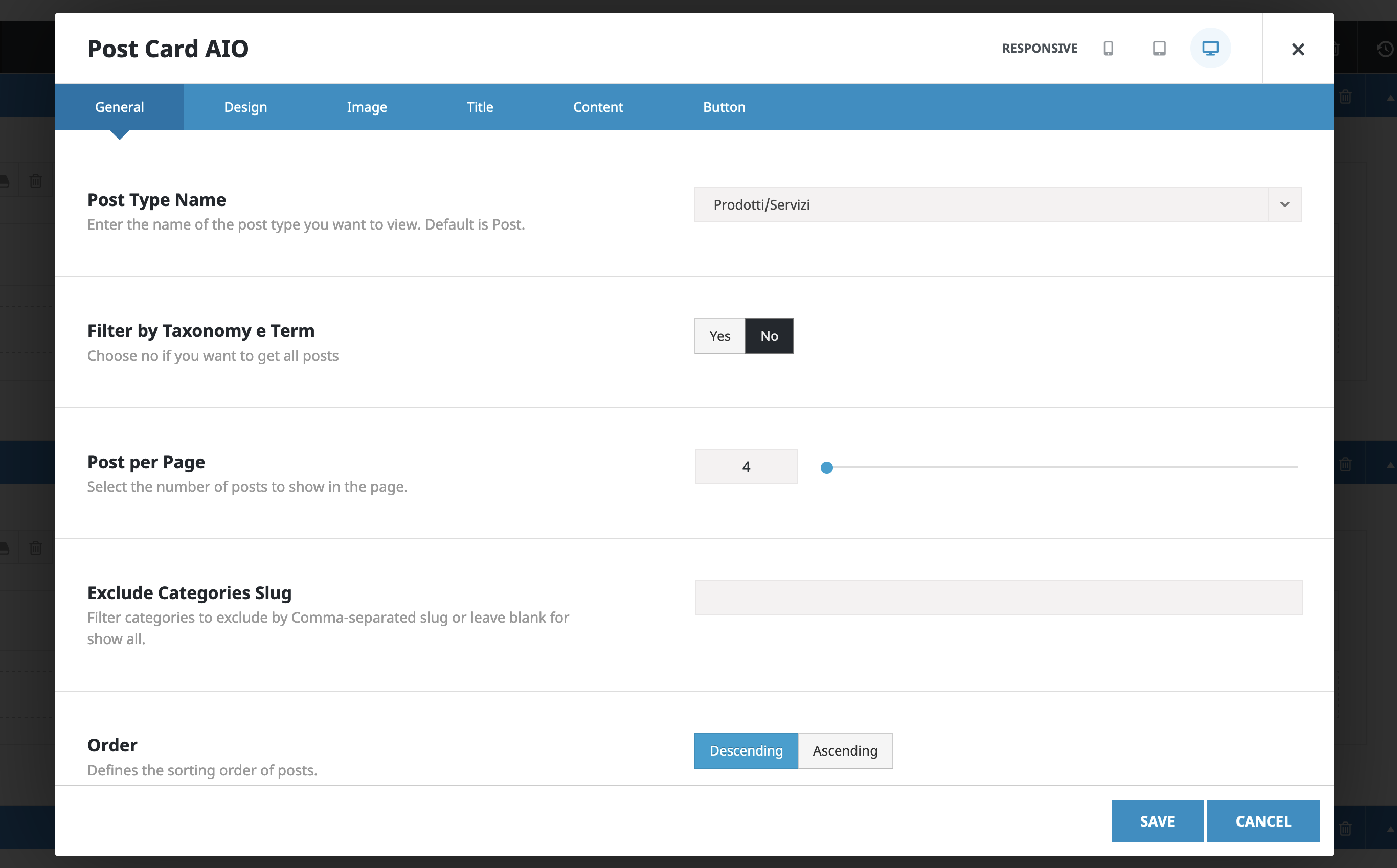The width and height of the screenshot is (1397, 868).
Task: Click the CANCEL button
Action: [x=1264, y=821]
